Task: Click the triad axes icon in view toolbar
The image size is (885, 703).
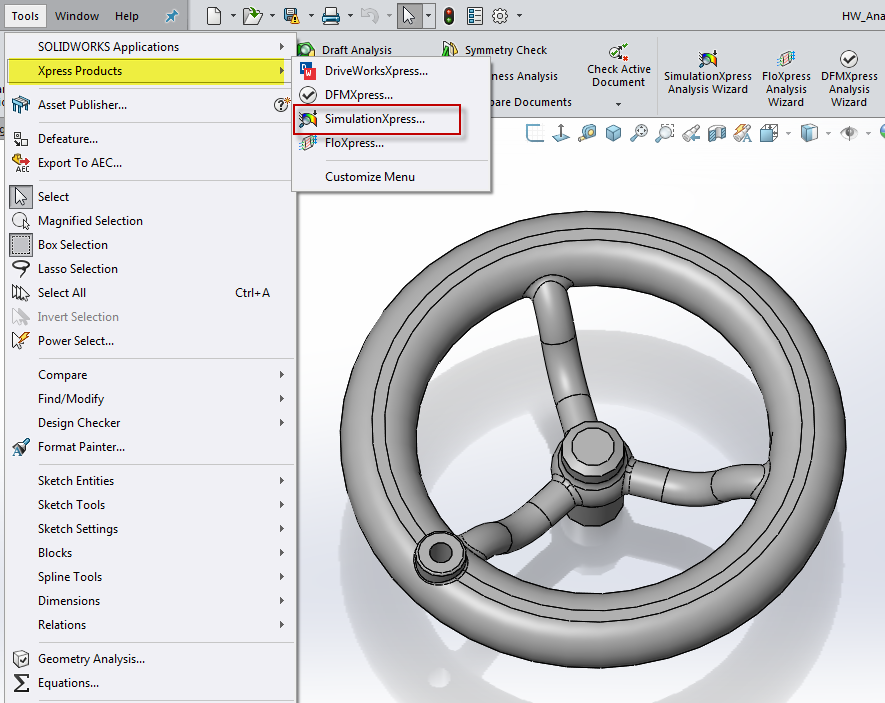Action: click(560, 134)
